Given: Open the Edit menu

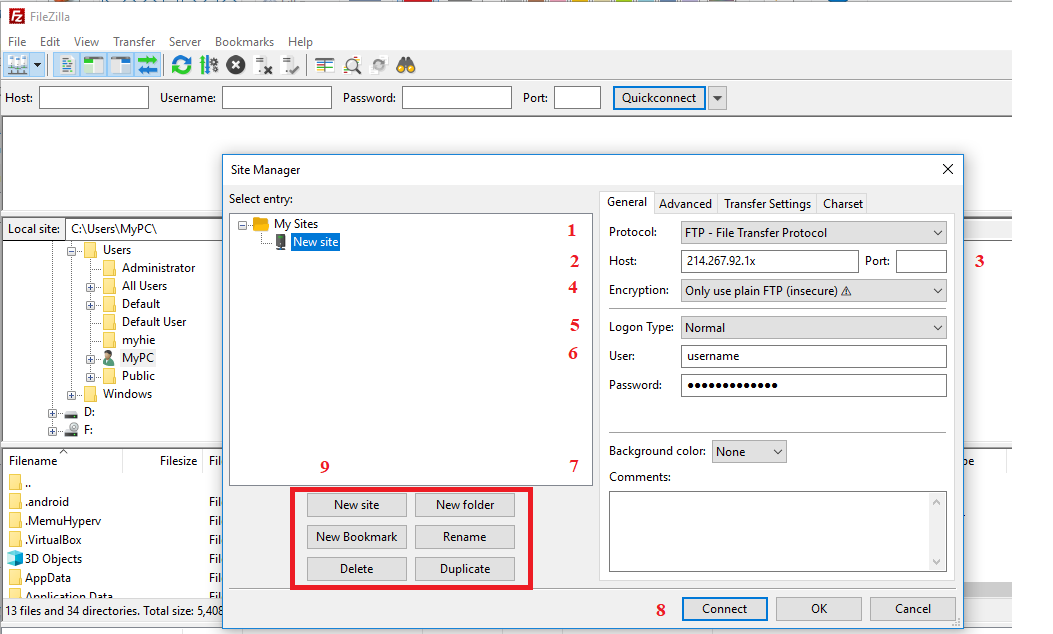Looking at the screenshot, I should 50,42.
